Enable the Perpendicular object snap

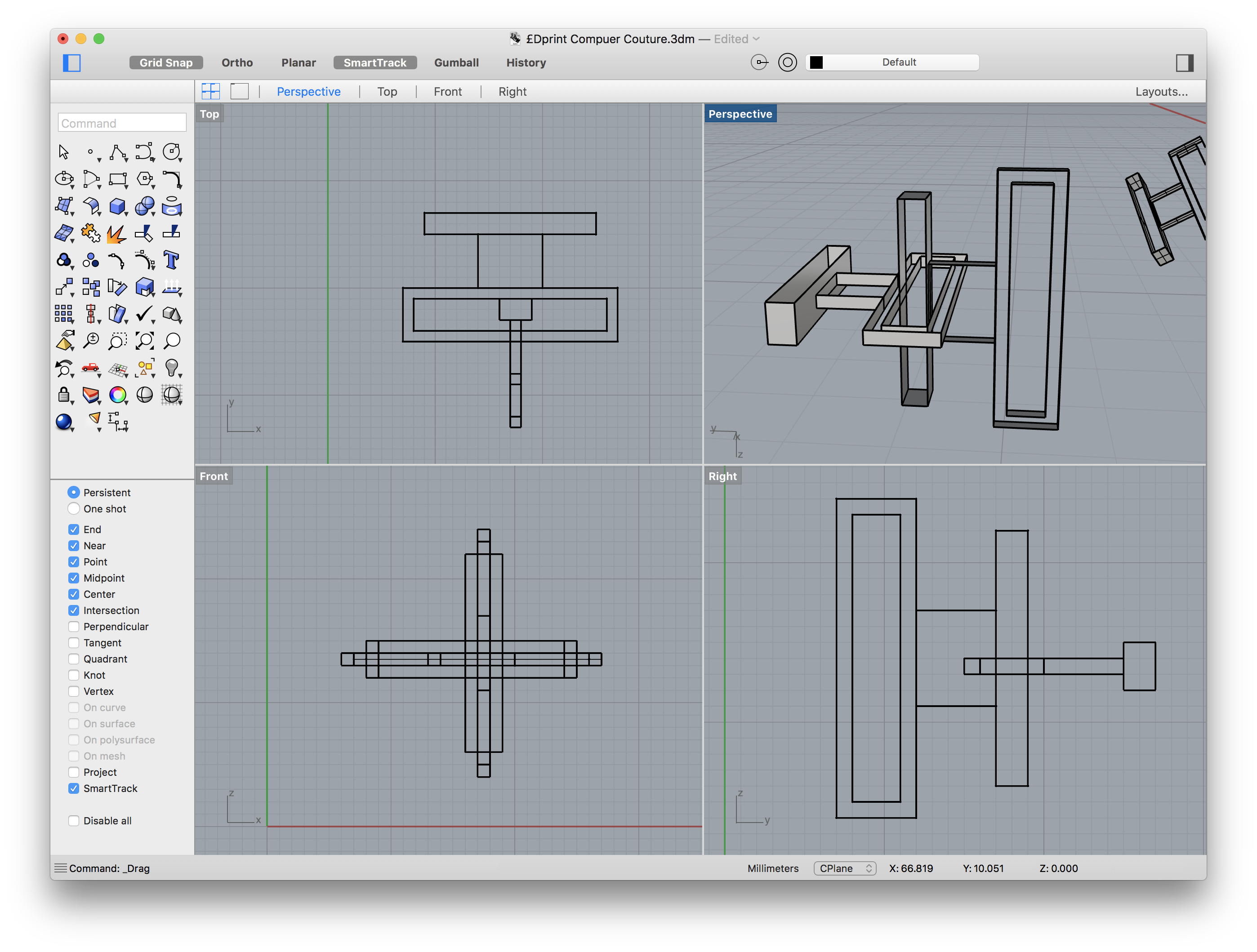click(74, 627)
